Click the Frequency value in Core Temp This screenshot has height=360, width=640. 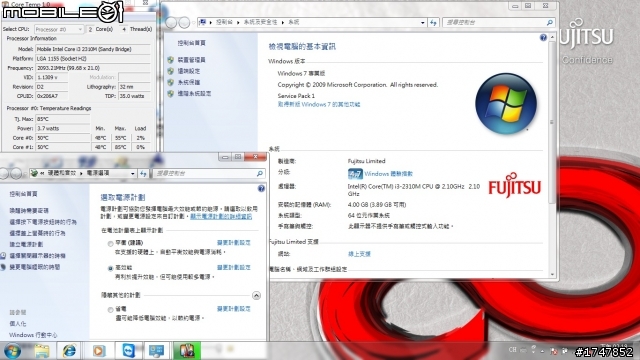click(x=93, y=68)
